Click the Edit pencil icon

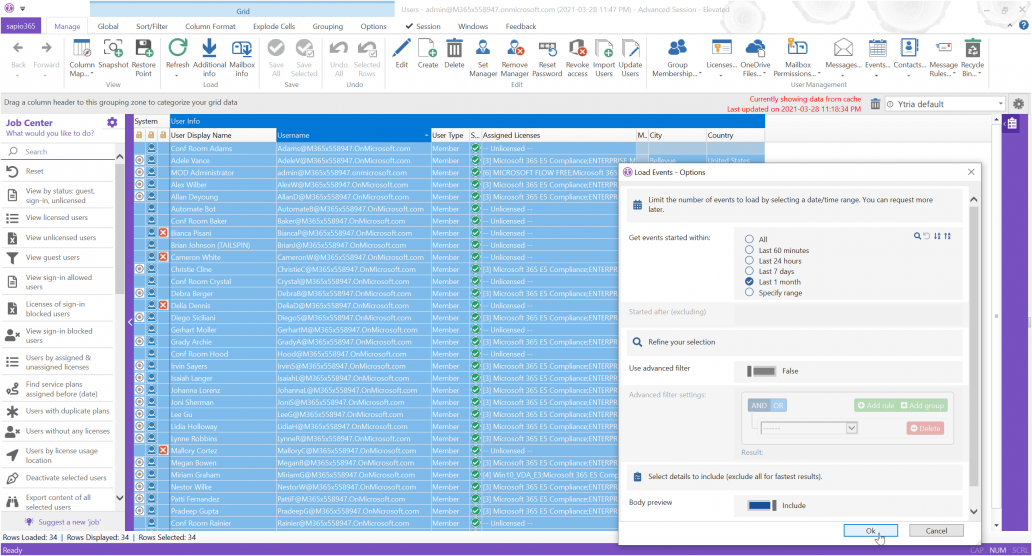click(x=401, y=49)
